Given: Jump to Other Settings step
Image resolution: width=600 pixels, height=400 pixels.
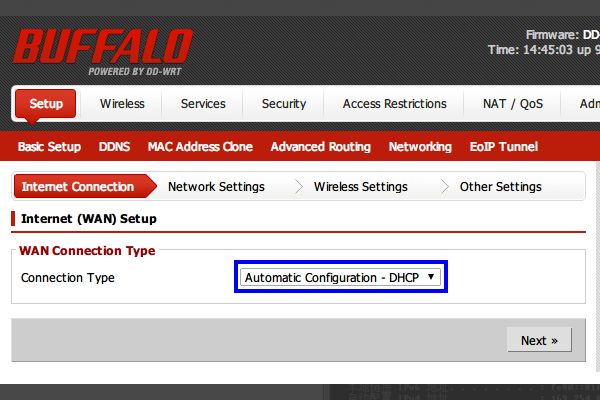Looking at the screenshot, I should point(500,187).
